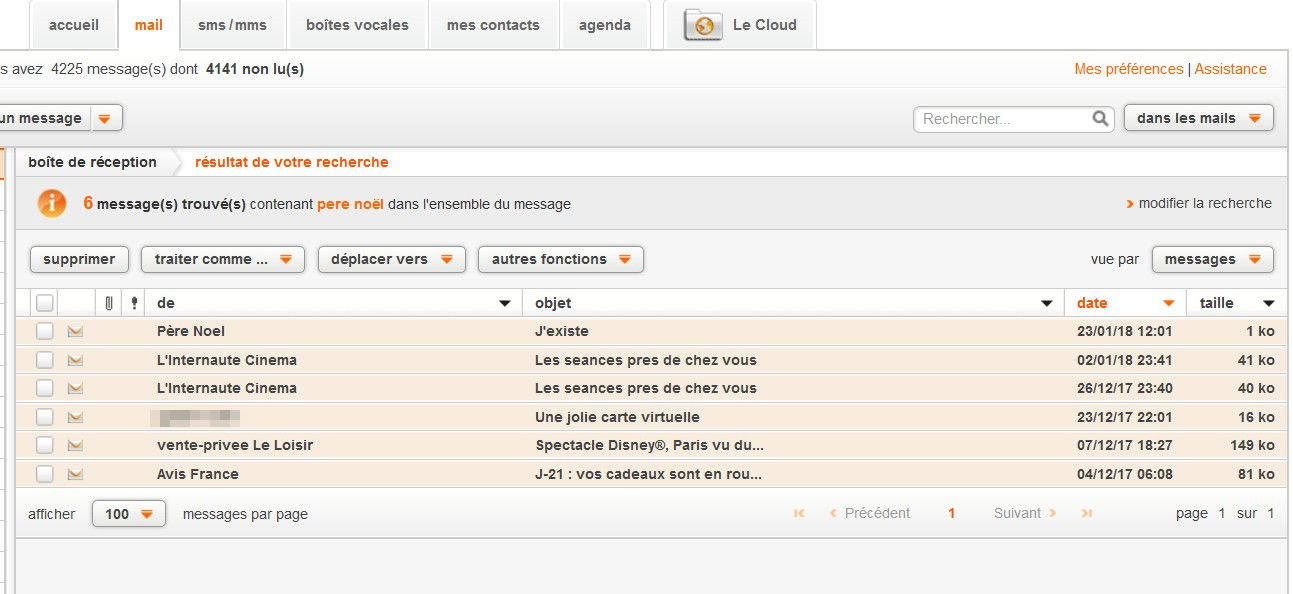Sort by attachment paperclip column icon

pos(109,303)
